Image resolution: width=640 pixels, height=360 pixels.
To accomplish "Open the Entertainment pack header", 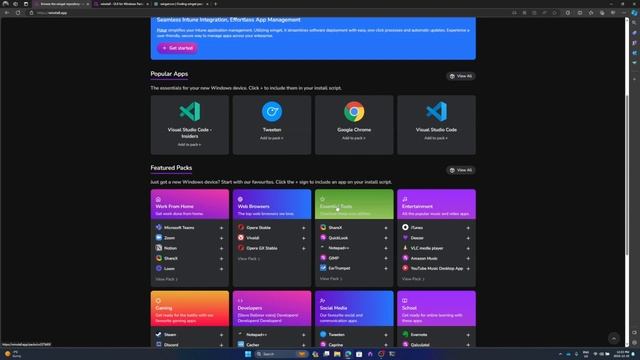I will [436, 204].
